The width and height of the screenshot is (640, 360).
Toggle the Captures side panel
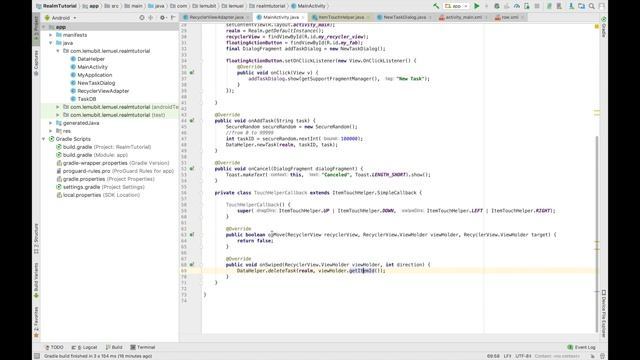(x=36, y=63)
